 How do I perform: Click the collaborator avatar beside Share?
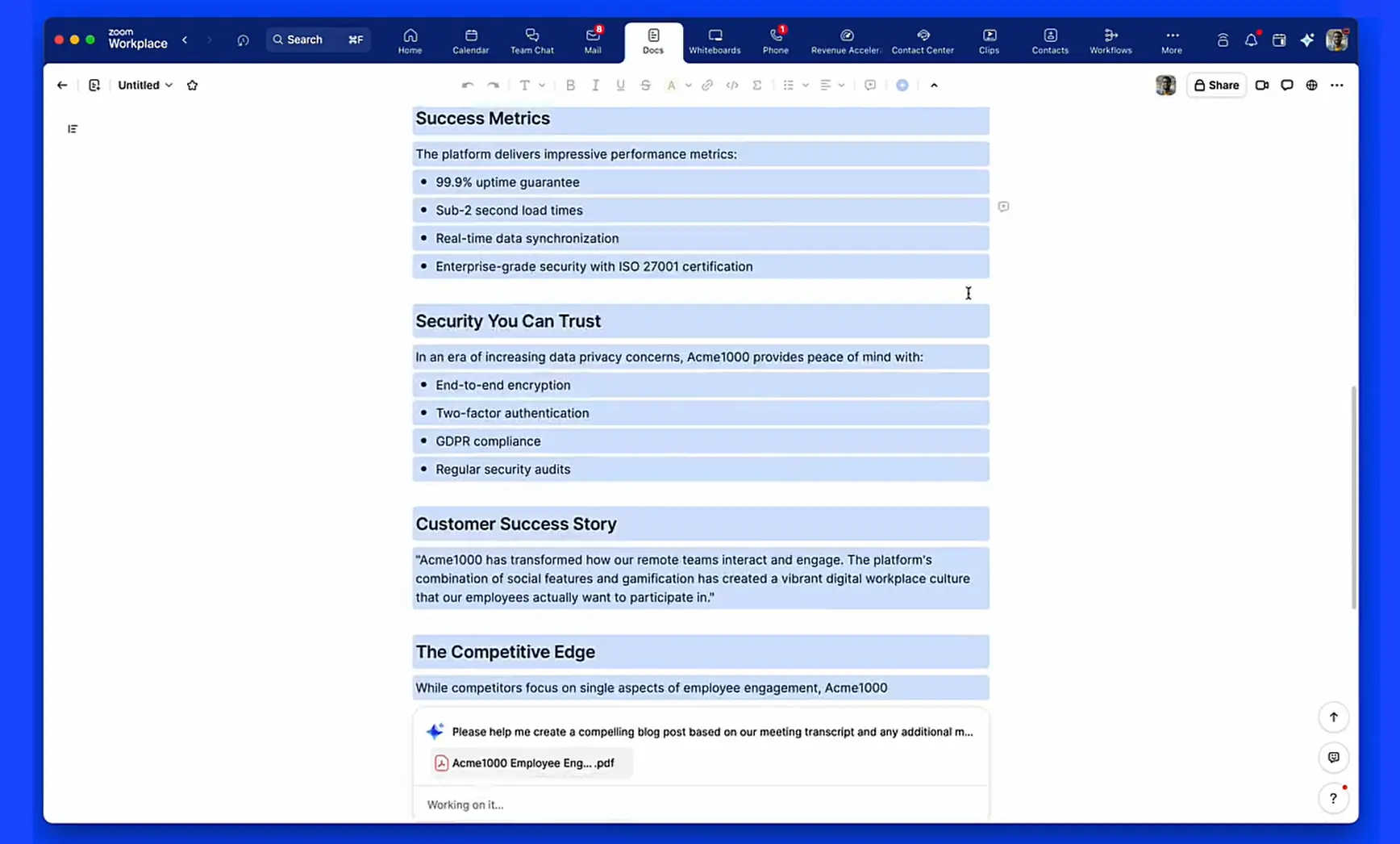tap(1165, 85)
